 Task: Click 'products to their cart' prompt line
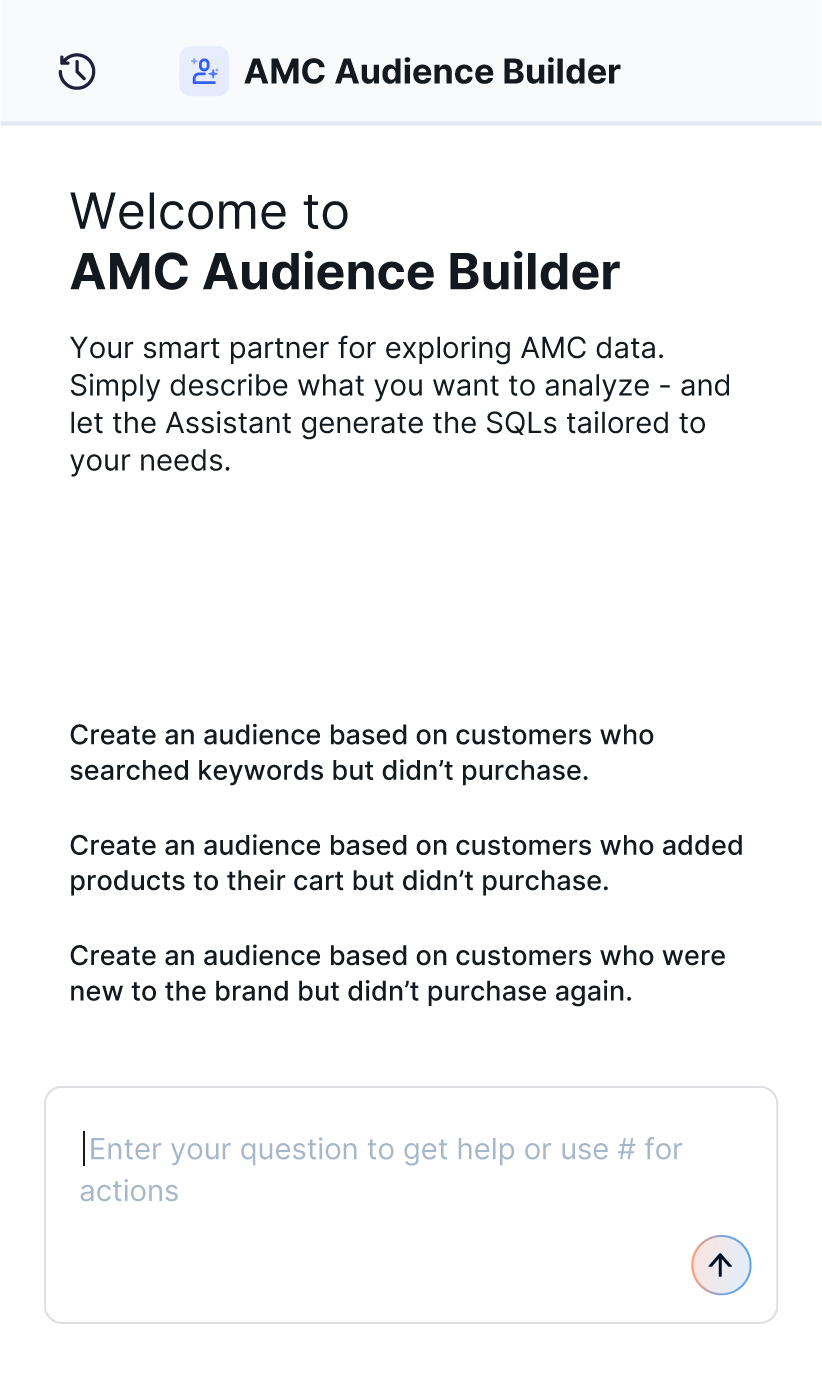[339, 882]
